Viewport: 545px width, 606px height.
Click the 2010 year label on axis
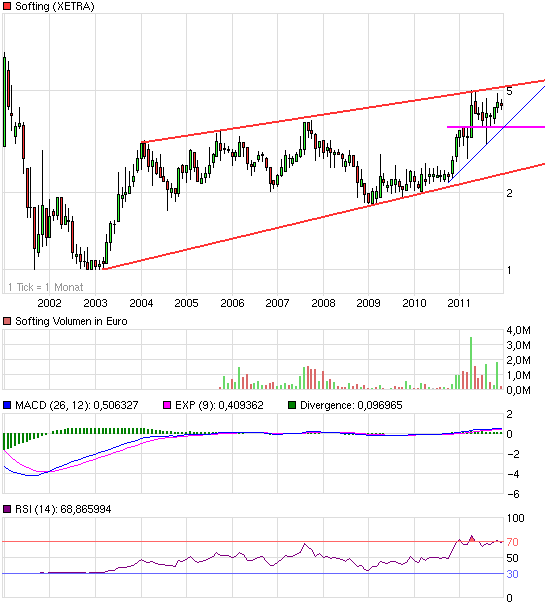pyautogui.click(x=414, y=303)
